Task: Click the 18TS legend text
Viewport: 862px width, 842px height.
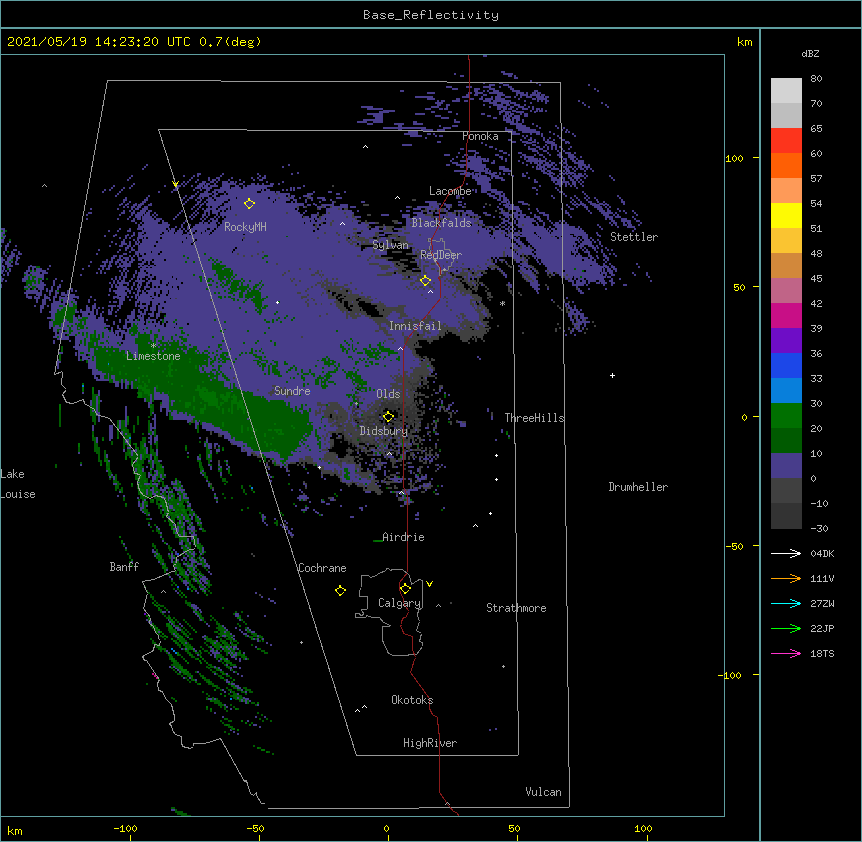Action: tap(822, 653)
